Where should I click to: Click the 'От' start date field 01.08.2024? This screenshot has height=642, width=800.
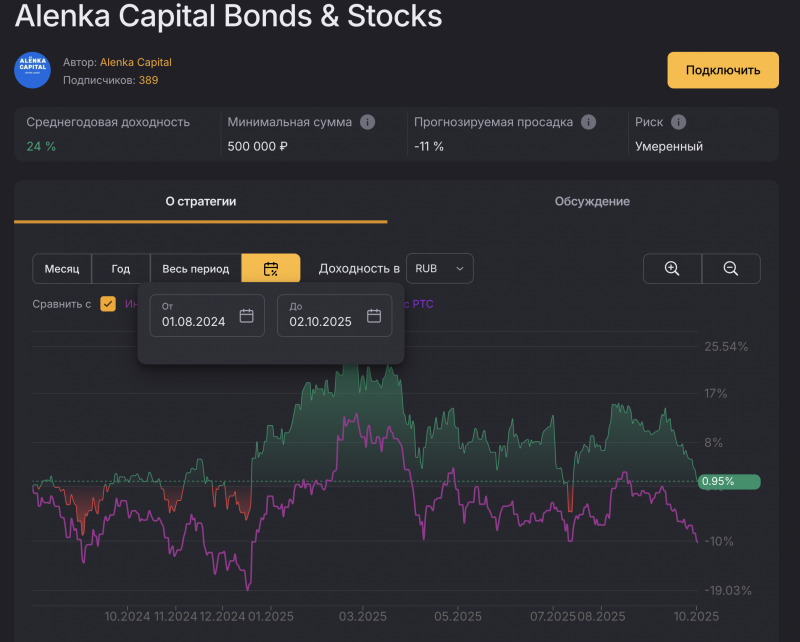pos(194,321)
